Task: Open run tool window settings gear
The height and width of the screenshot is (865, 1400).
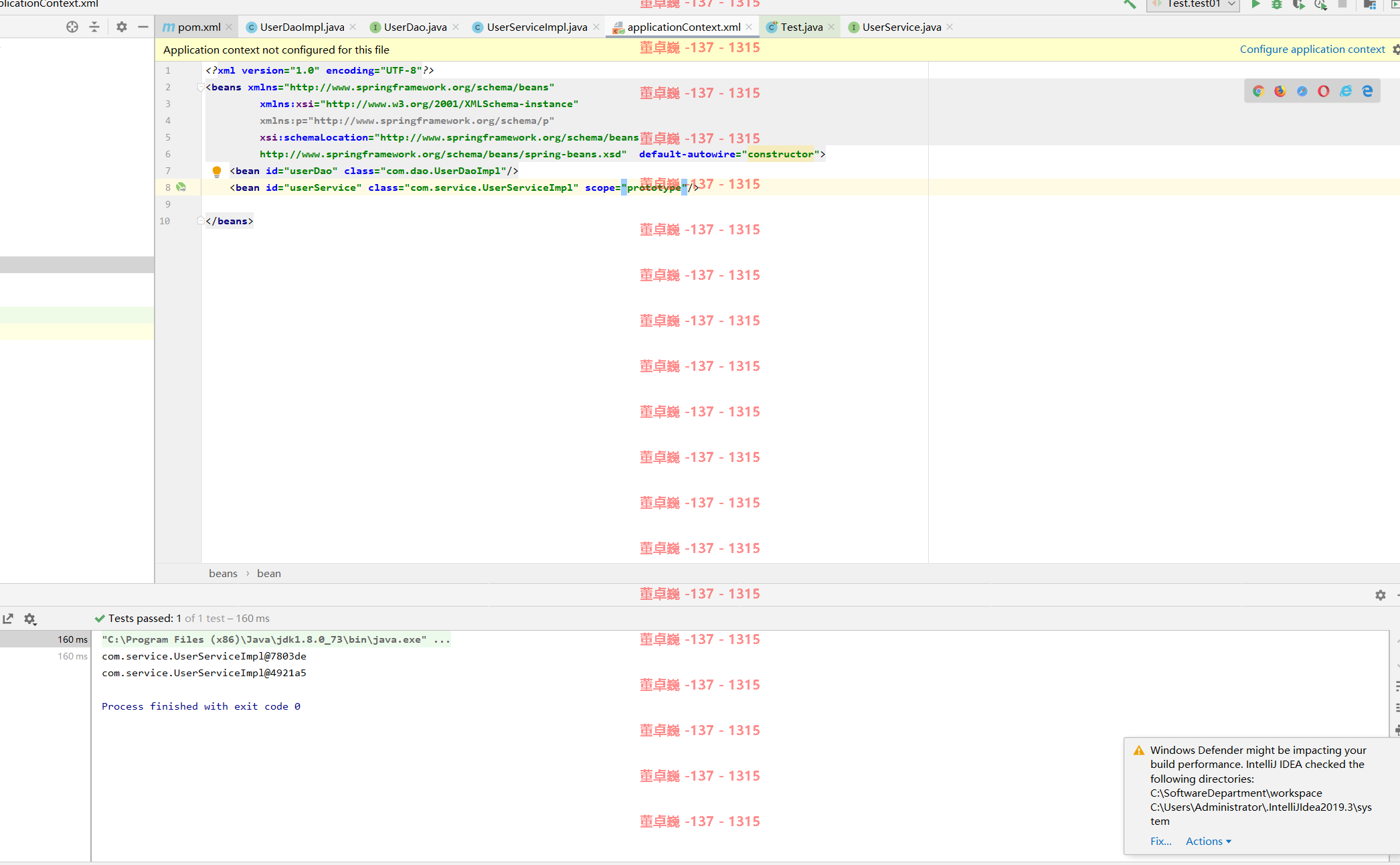Action: (x=1381, y=595)
